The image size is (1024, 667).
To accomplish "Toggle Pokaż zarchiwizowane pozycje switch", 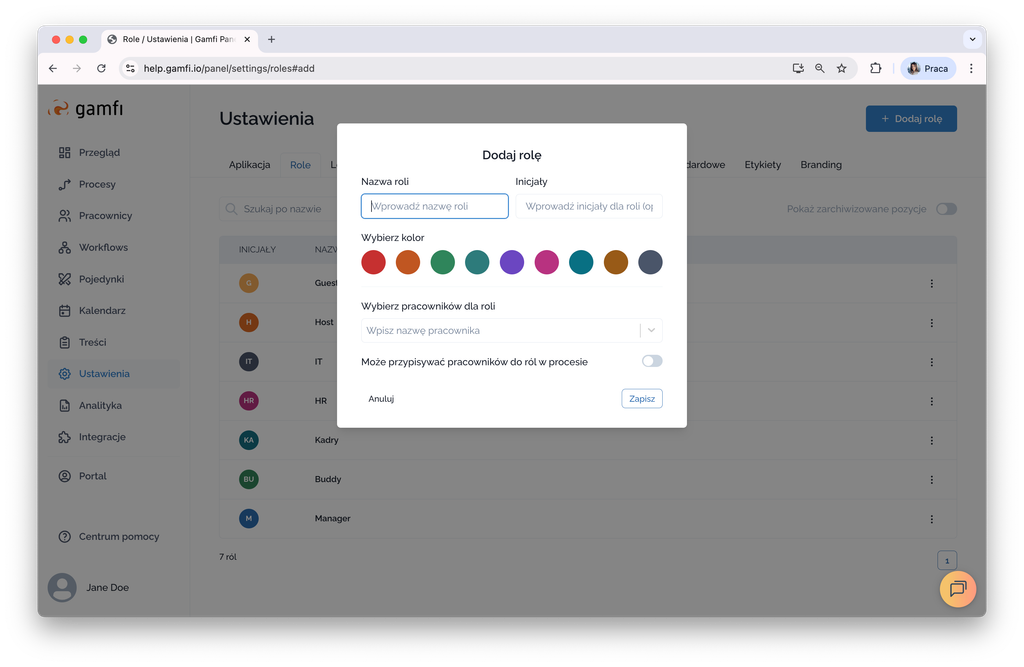I will [x=946, y=209].
